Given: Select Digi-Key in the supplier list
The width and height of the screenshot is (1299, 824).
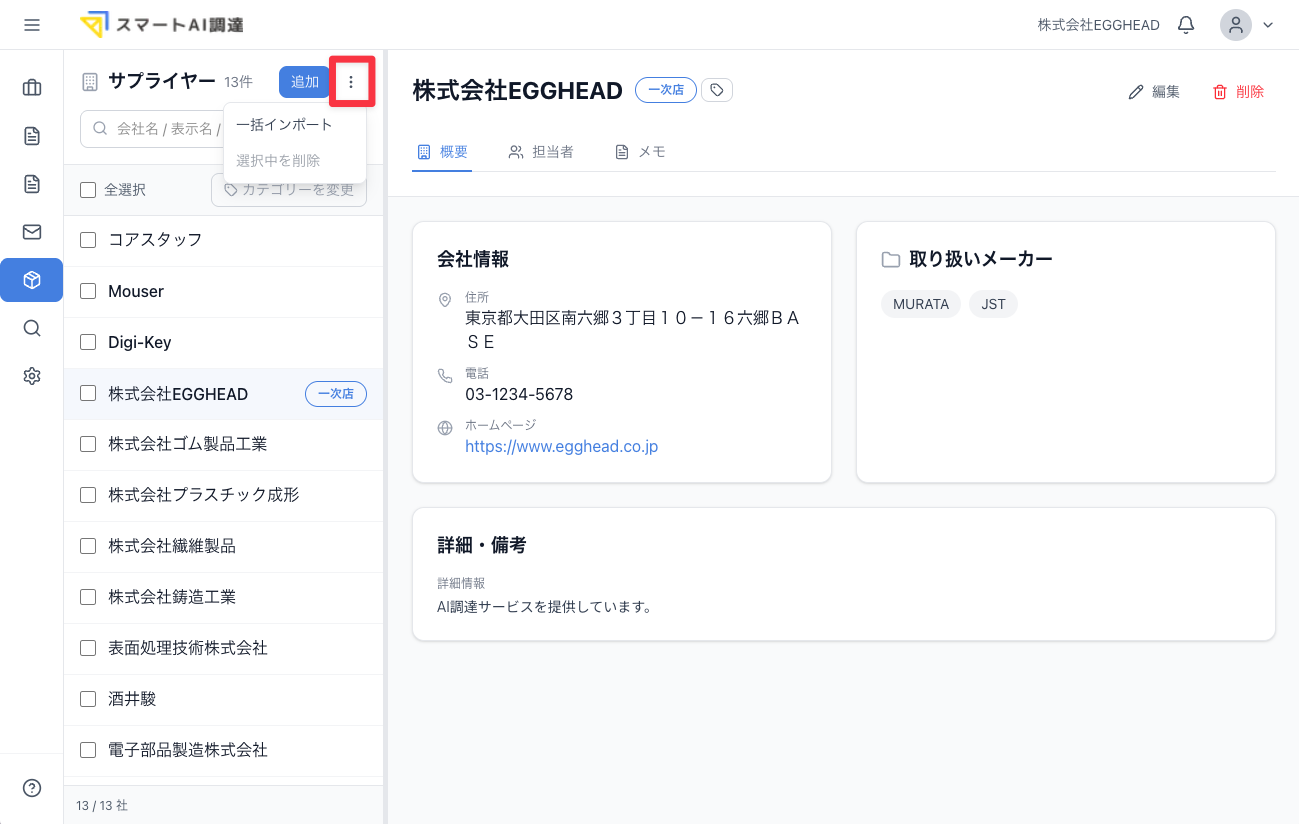Looking at the screenshot, I should [224, 343].
